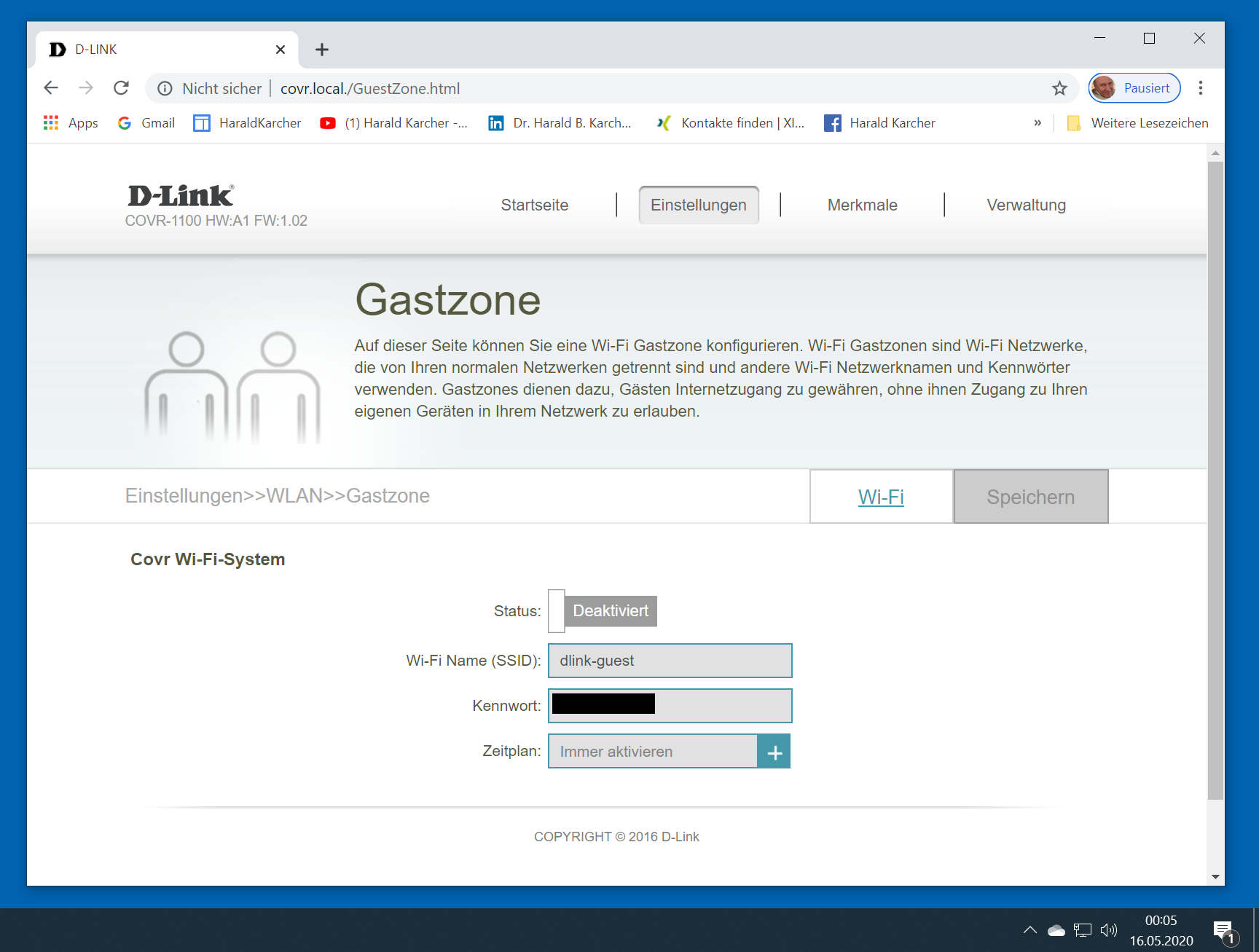Open the Apps grid shortcut
Image resolution: width=1259 pixels, height=952 pixels.
(71, 123)
